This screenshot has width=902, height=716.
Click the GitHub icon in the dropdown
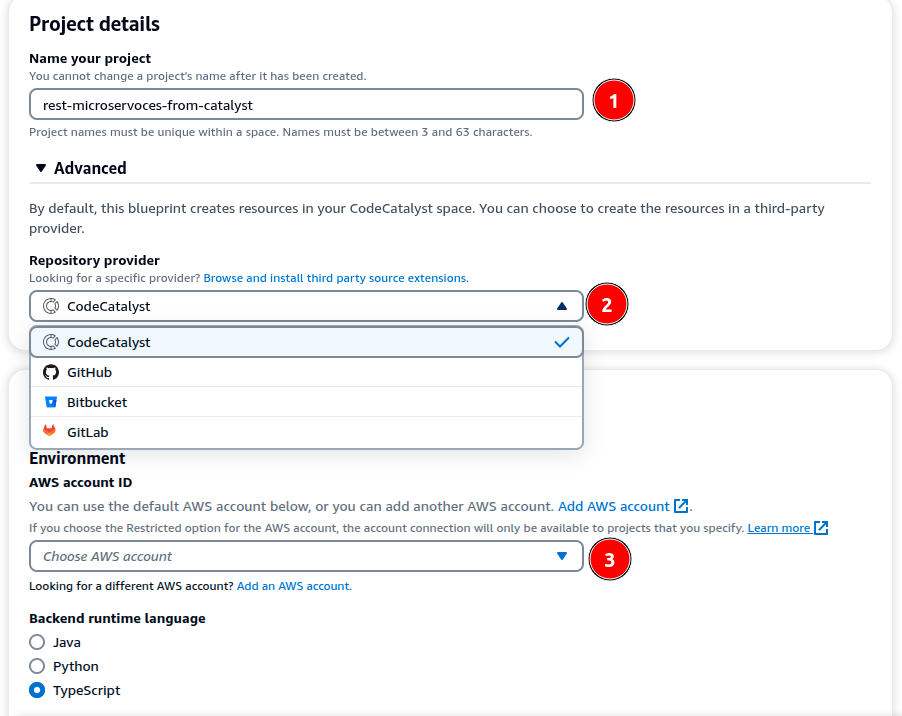click(51, 372)
